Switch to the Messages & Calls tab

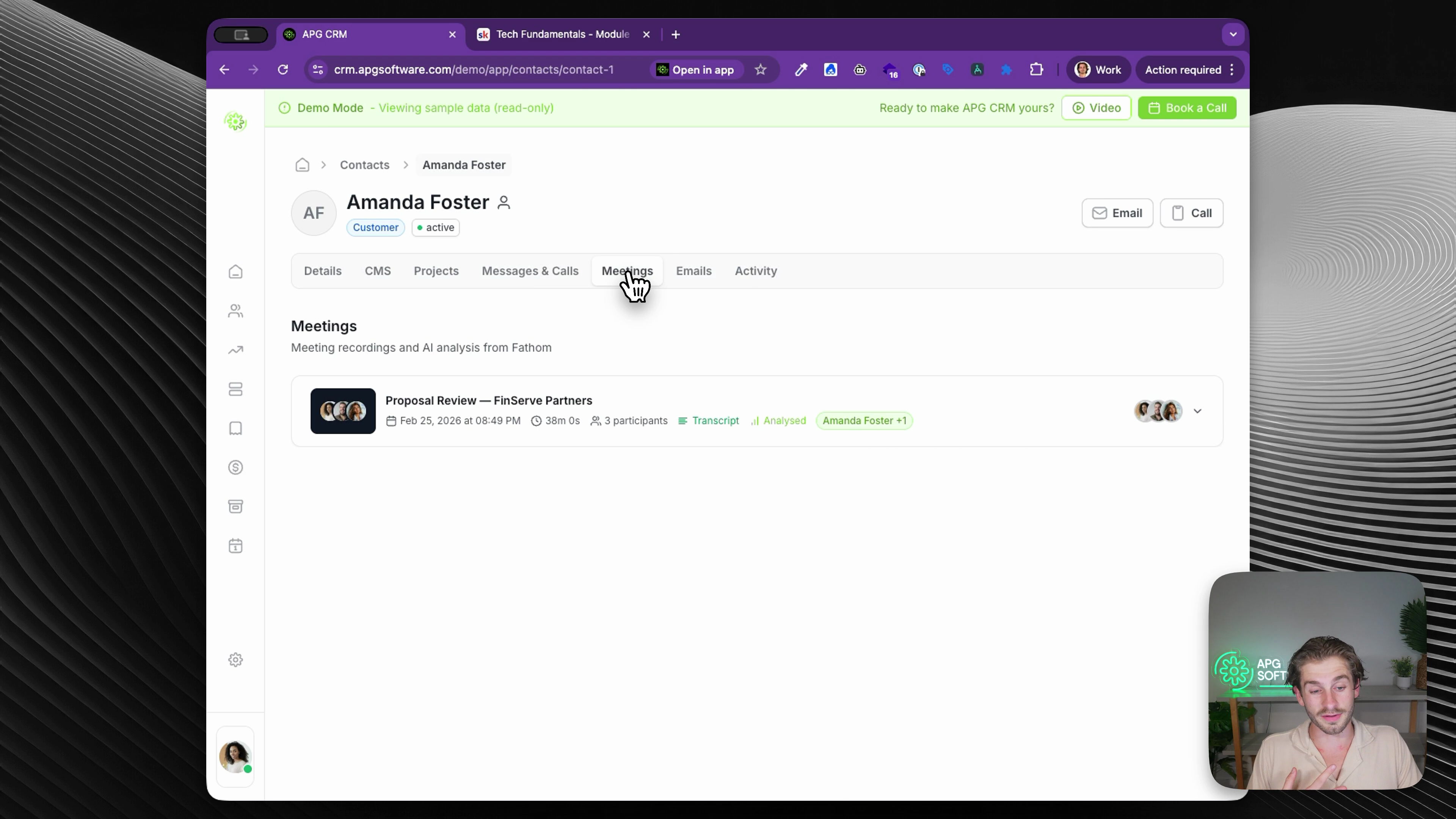point(530,271)
